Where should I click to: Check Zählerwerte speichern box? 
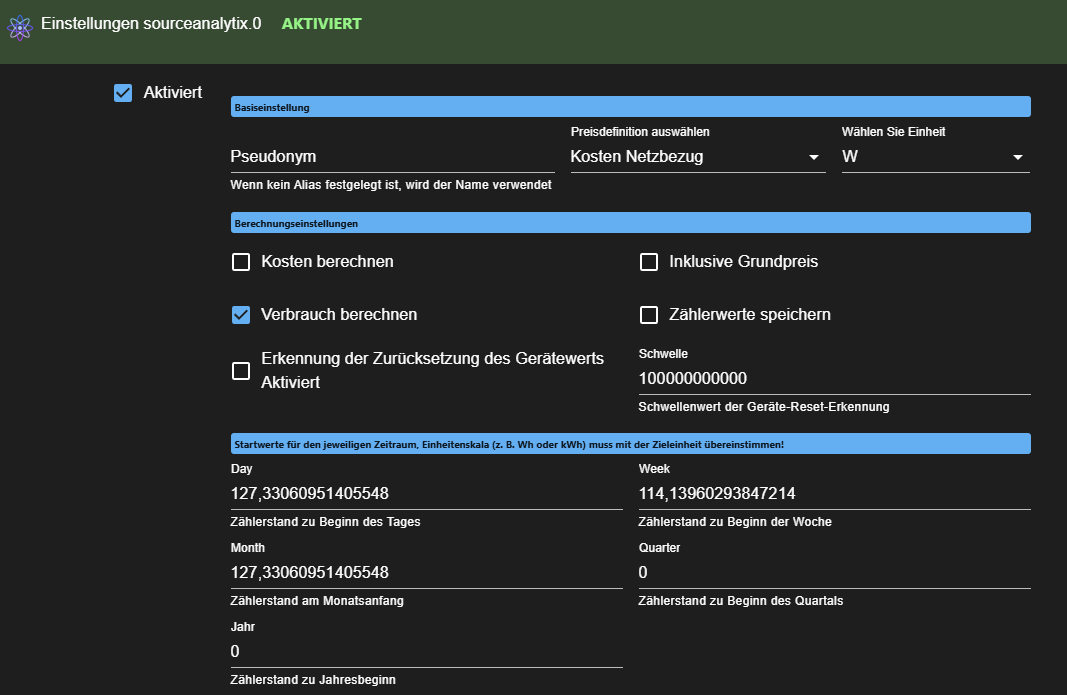click(649, 315)
